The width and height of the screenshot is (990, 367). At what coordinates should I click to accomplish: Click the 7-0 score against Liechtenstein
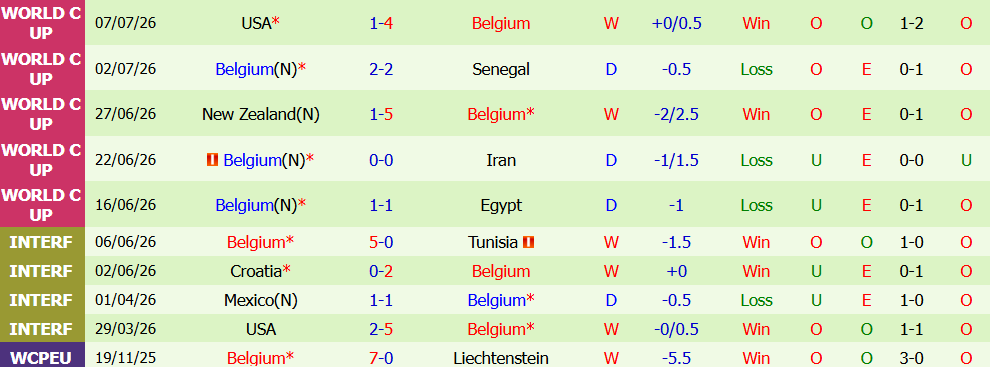(x=381, y=358)
